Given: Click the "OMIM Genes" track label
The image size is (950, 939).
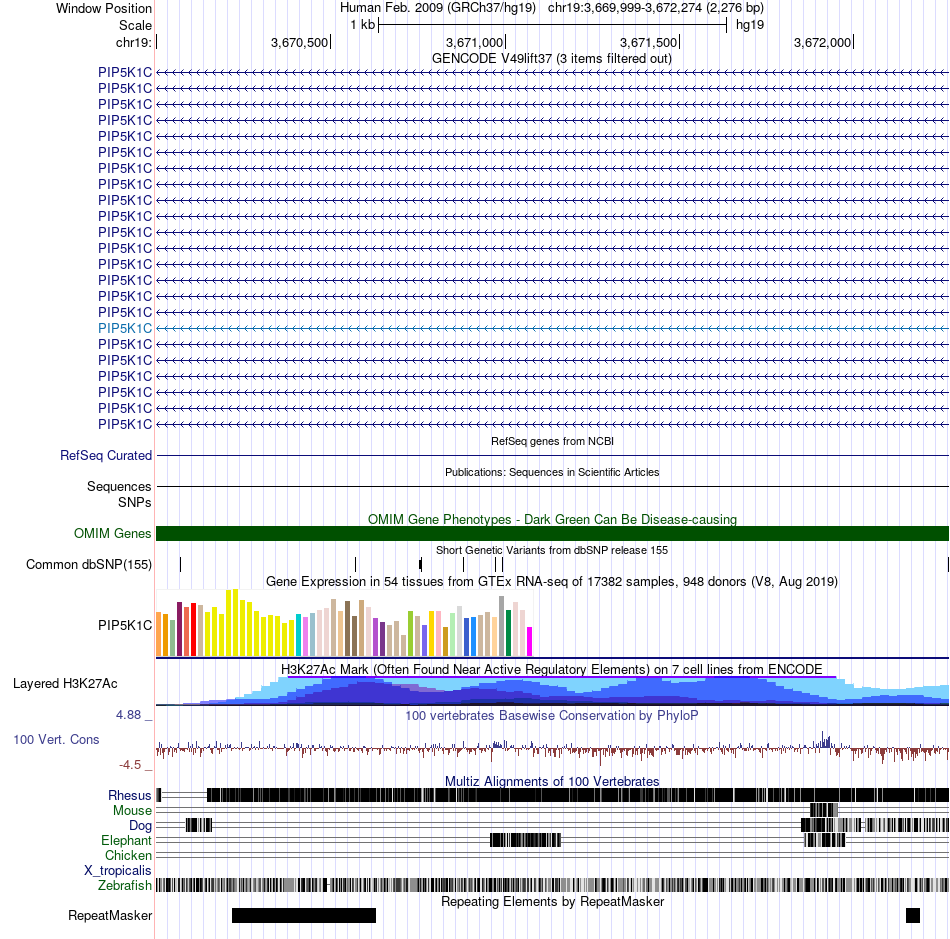Looking at the screenshot, I should click(x=112, y=533).
